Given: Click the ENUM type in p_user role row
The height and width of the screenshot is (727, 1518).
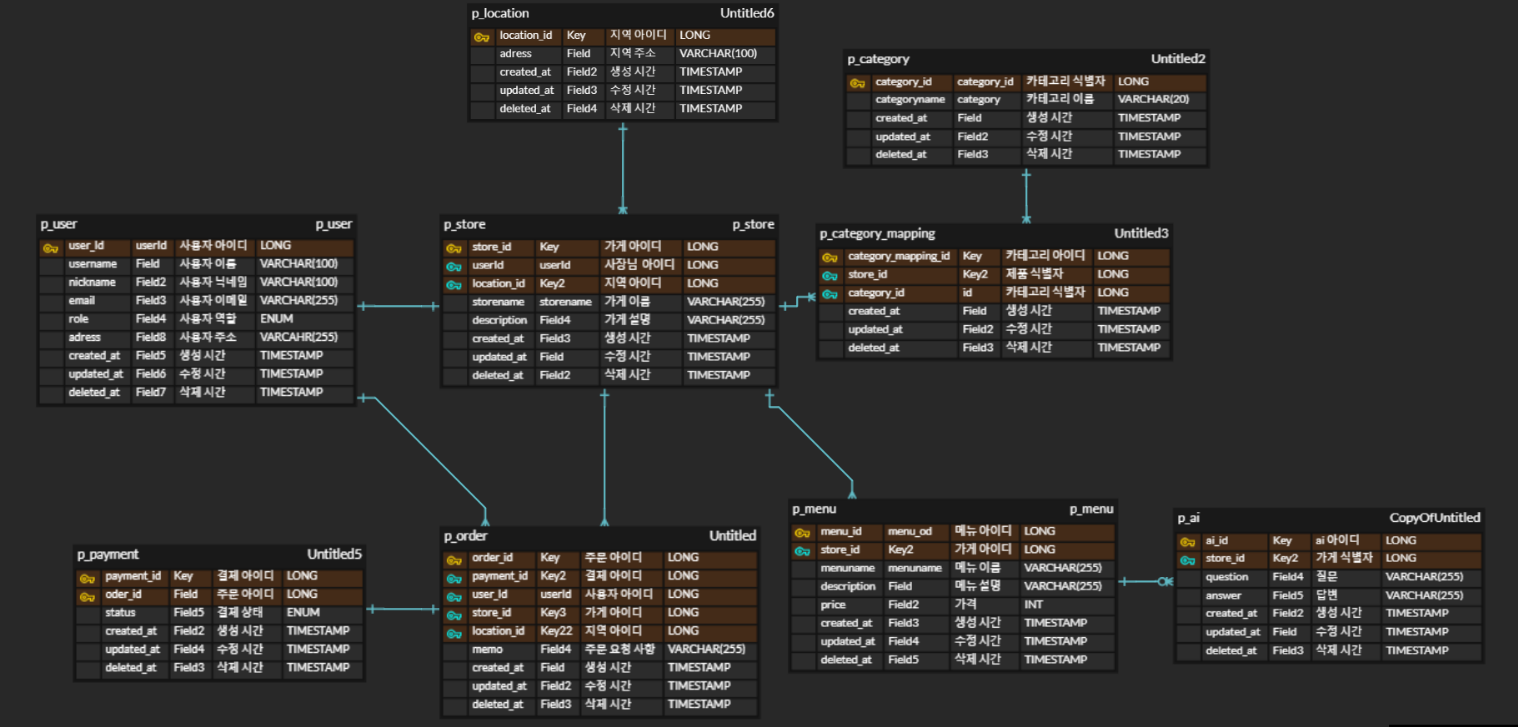Looking at the screenshot, I should pyautogui.click(x=275, y=319).
